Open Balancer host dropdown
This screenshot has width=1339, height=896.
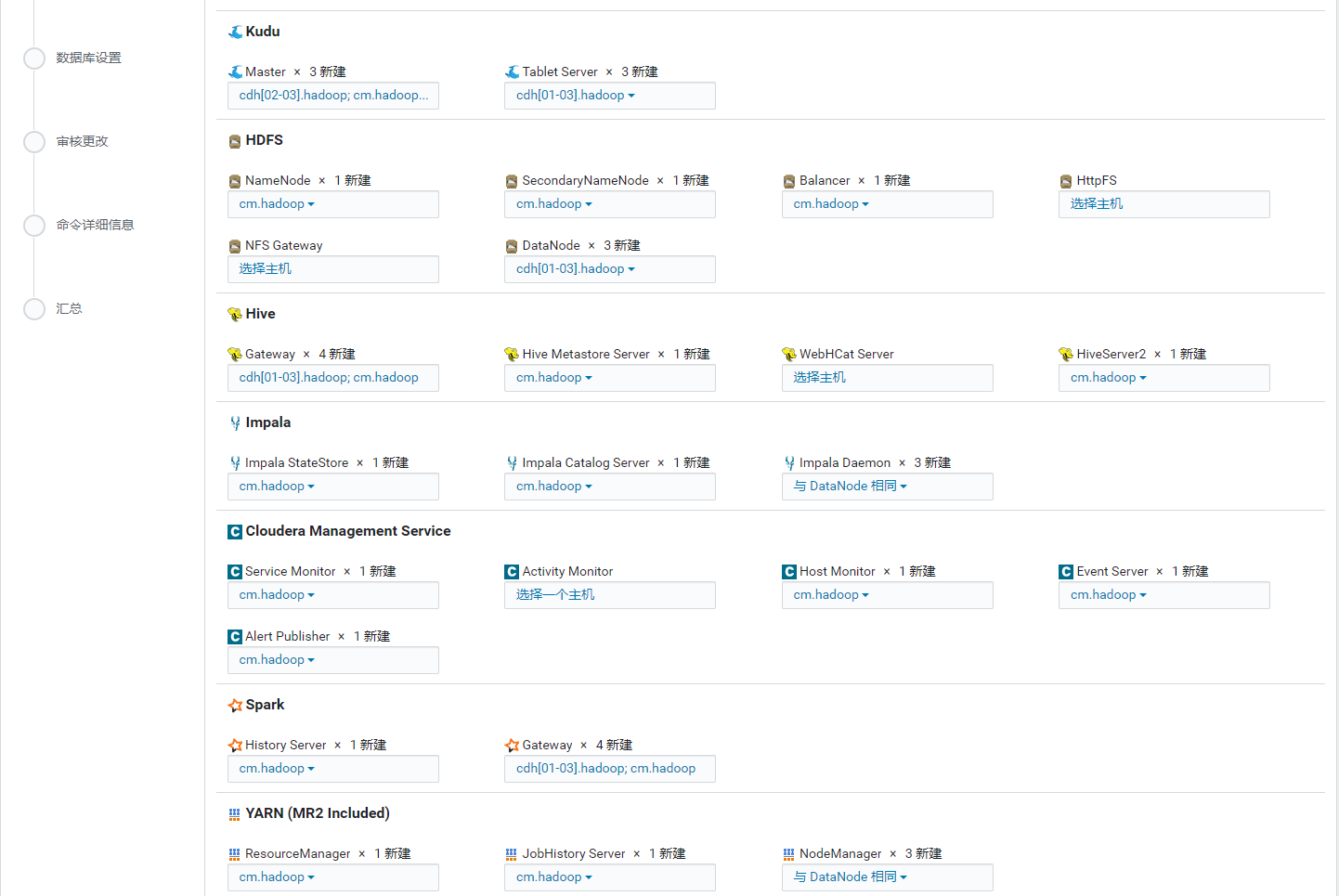coord(888,204)
